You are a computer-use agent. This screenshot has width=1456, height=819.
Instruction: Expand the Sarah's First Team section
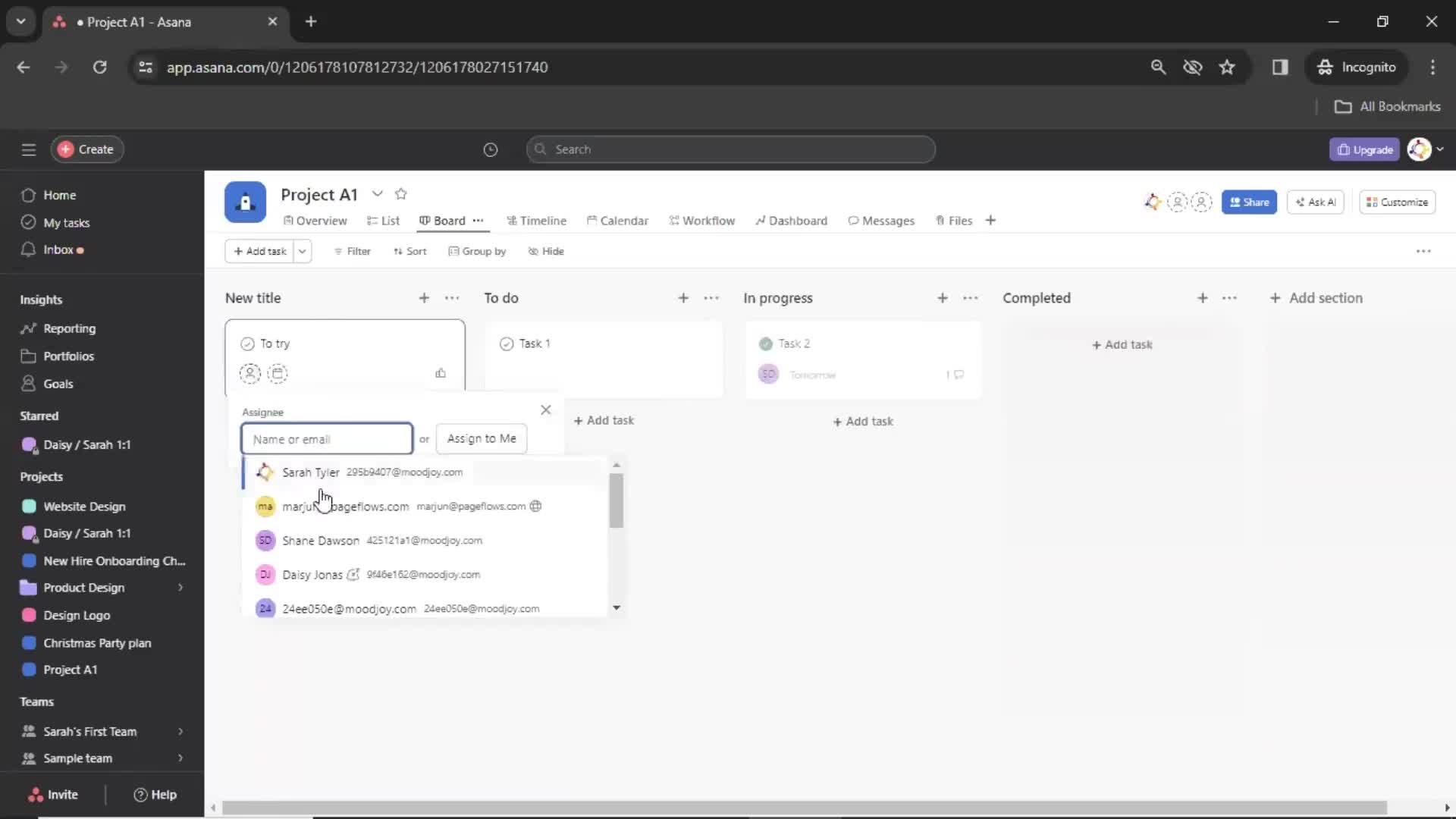pyautogui.click(x=180, y=731)
